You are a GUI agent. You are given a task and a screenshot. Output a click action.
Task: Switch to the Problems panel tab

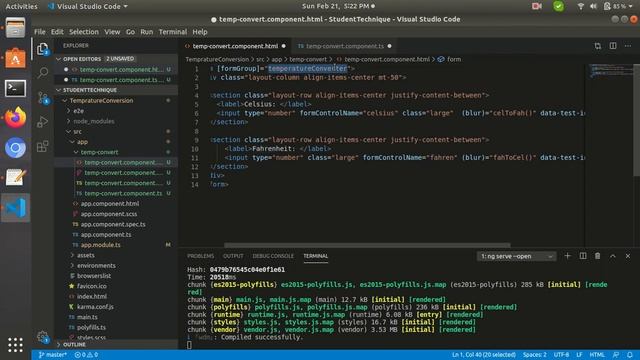[200, 256]
